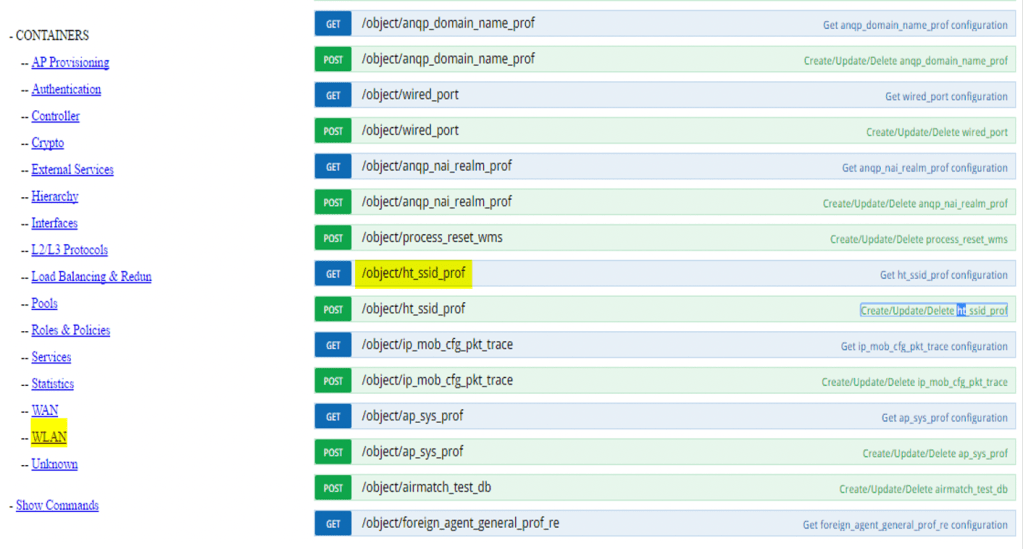Go to the Statistics container
Screen dimensions: 1023x549
click(52, 384)
